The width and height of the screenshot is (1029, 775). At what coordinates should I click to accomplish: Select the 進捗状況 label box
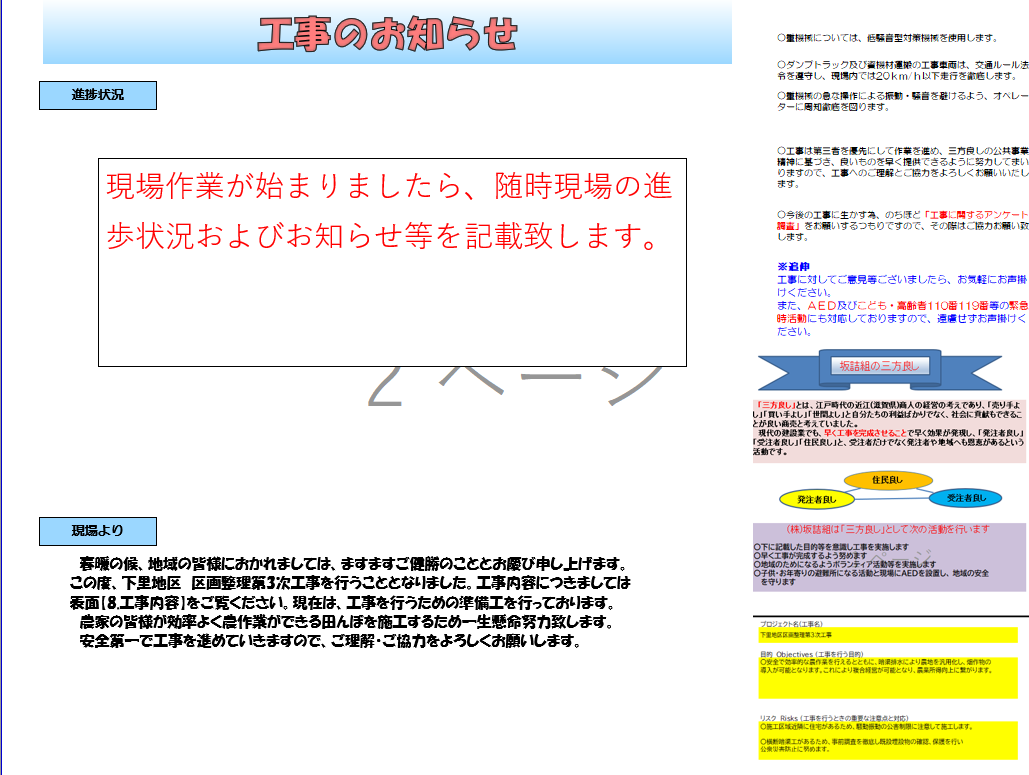(x=98, y=95)
